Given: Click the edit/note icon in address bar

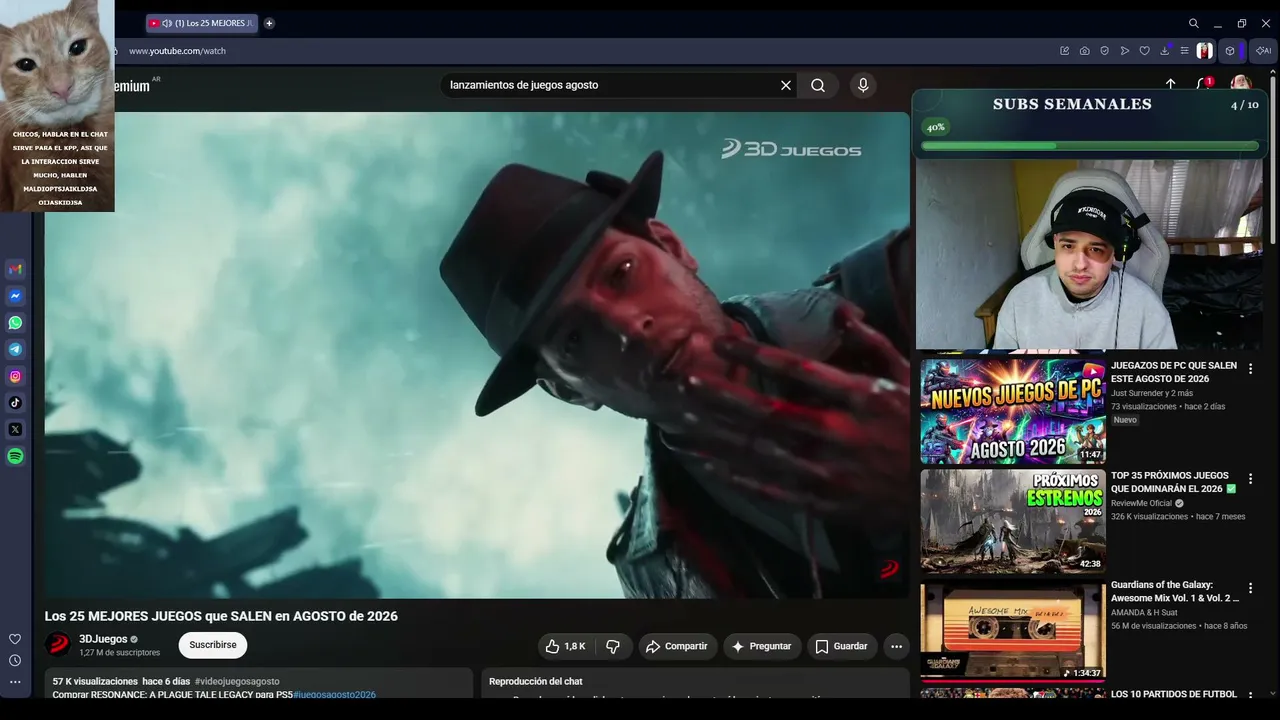Looking at the screenshot, I should 1065,51.
